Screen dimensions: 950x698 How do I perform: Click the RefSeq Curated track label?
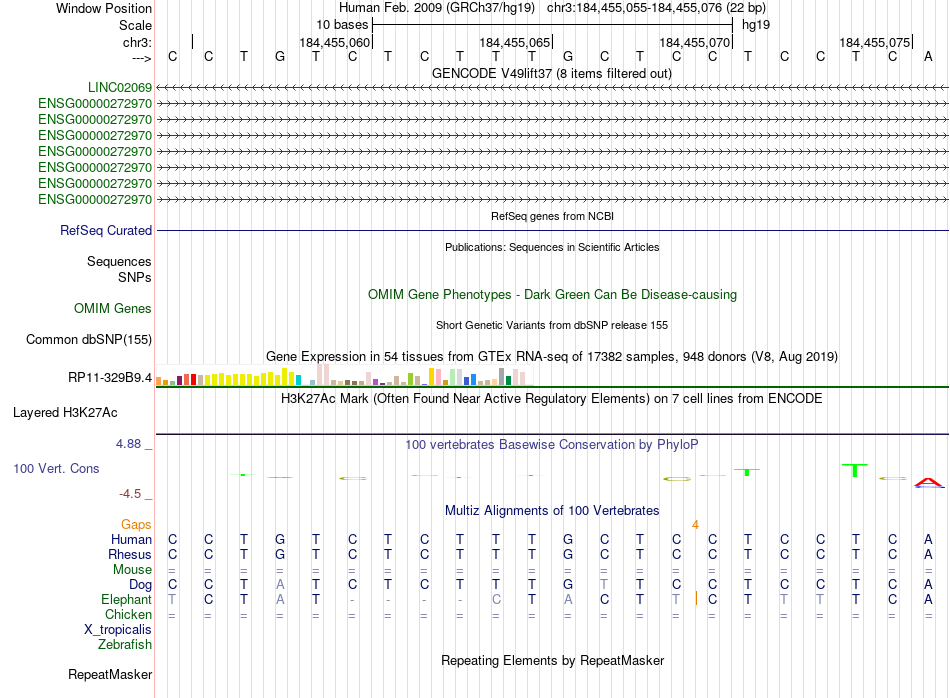(x=106, y=230)
